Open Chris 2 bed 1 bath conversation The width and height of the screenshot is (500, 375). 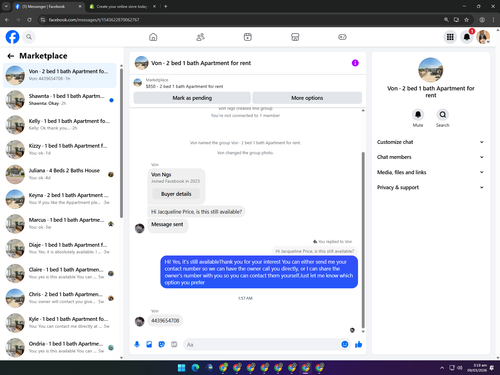[60, 298]
